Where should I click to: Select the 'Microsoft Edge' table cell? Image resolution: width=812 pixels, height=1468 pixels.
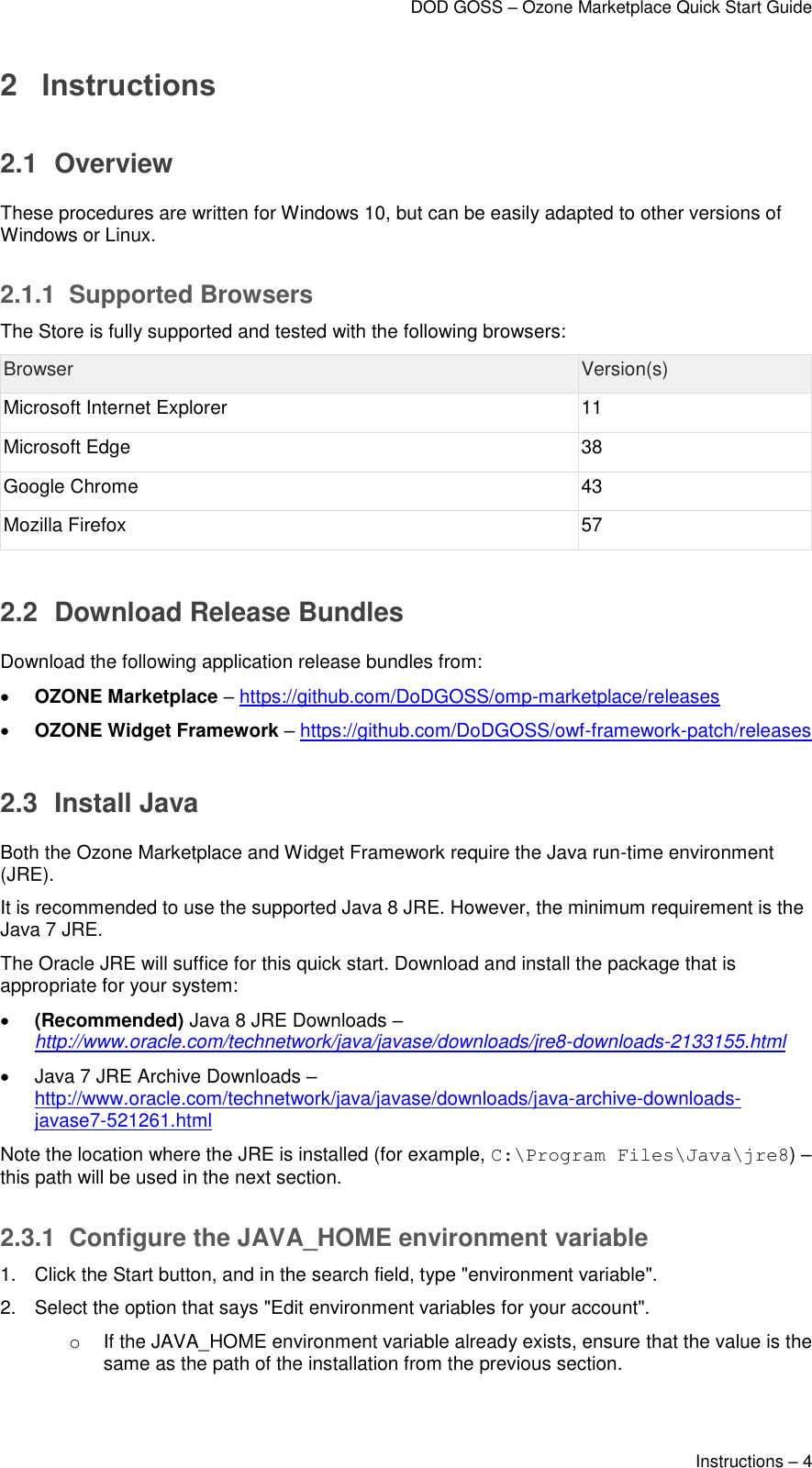(289, 452)
